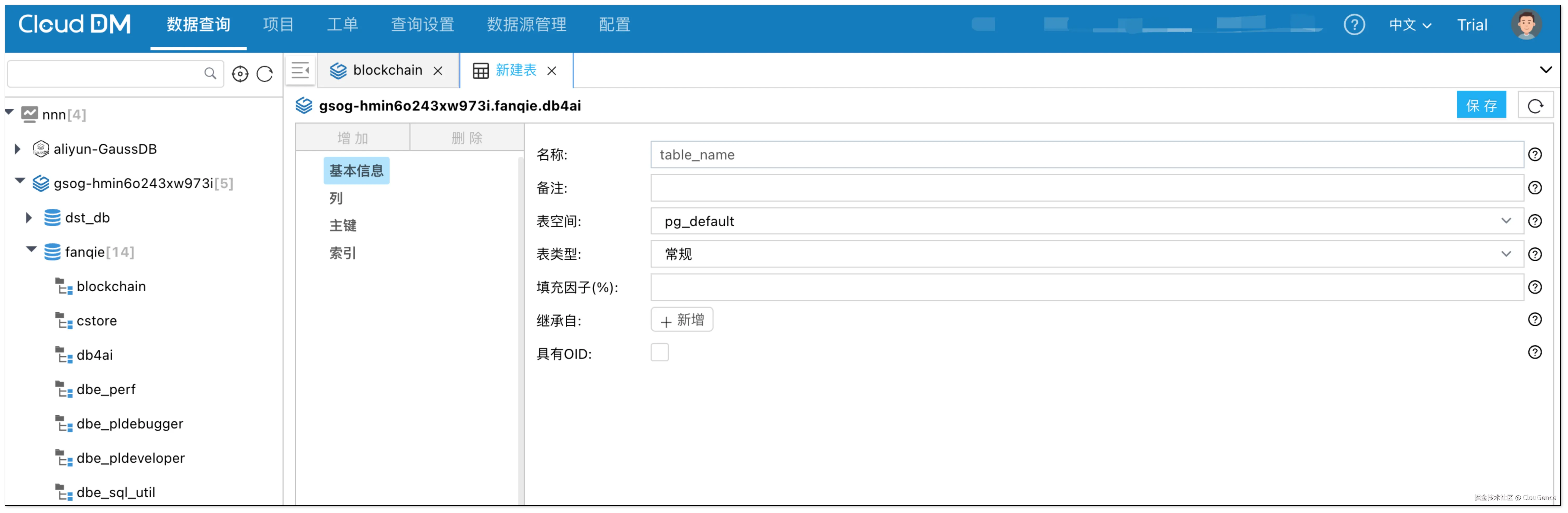Click the help question mark icon in the top bar
1568x513 pixels.
point(1354,24)
